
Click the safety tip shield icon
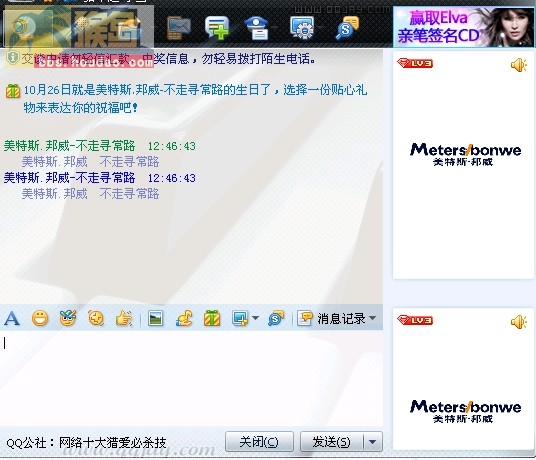[13, 58]
